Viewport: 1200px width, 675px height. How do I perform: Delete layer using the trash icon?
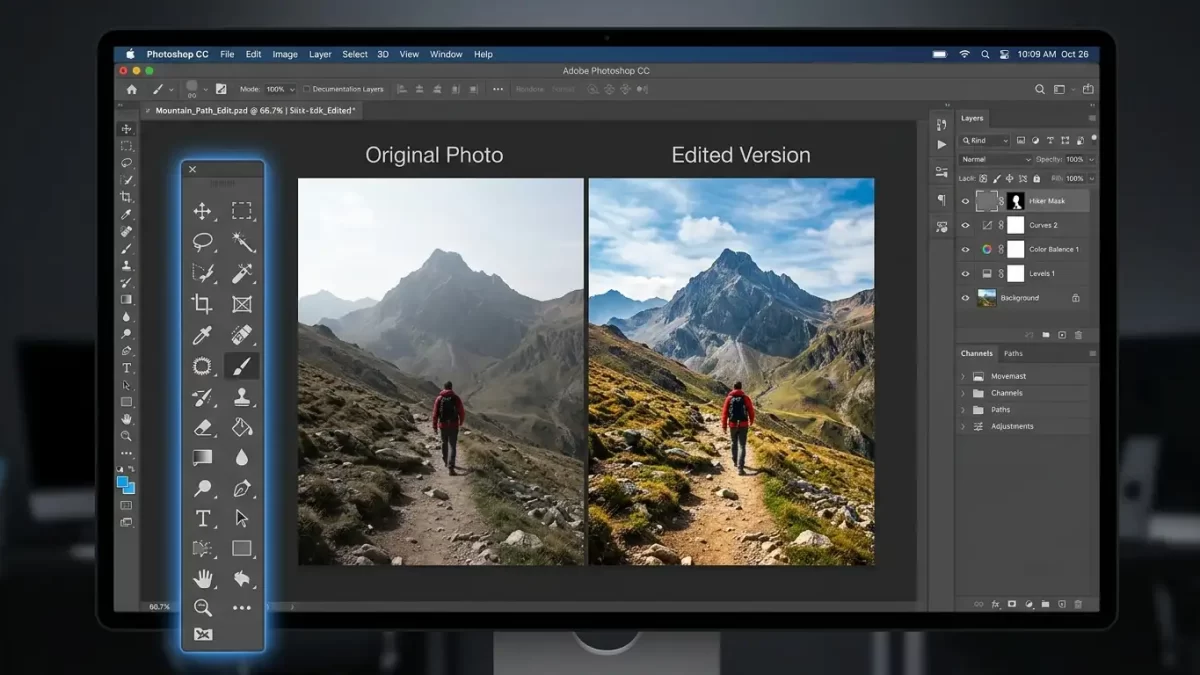click(x=1078, y=335)
